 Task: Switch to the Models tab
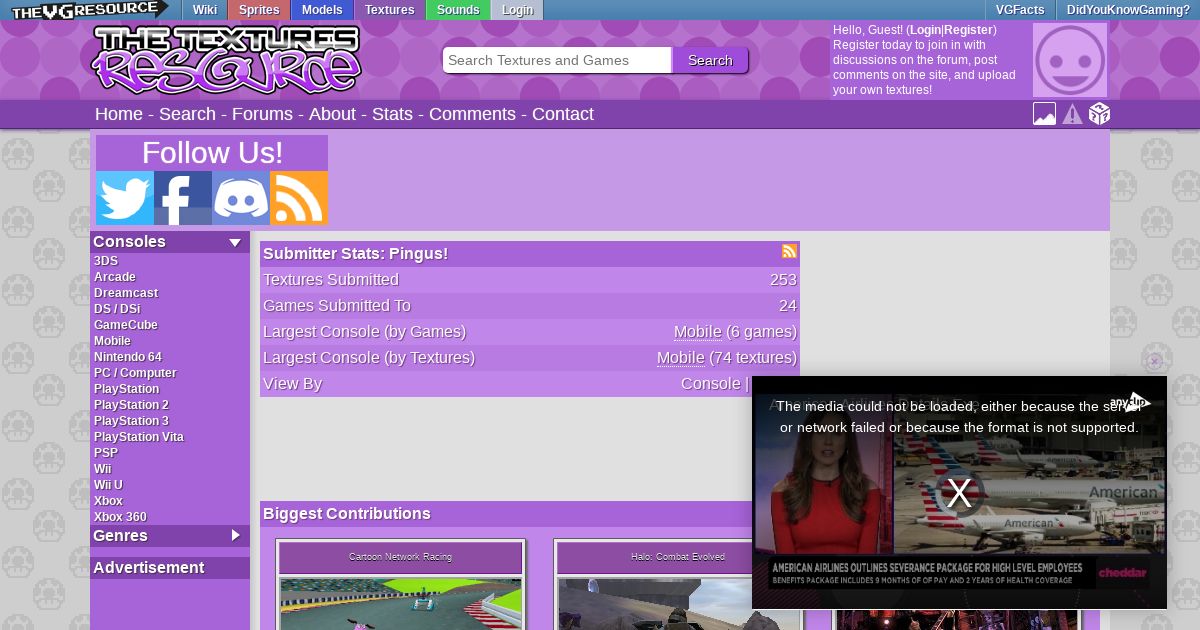pos(322,10)
